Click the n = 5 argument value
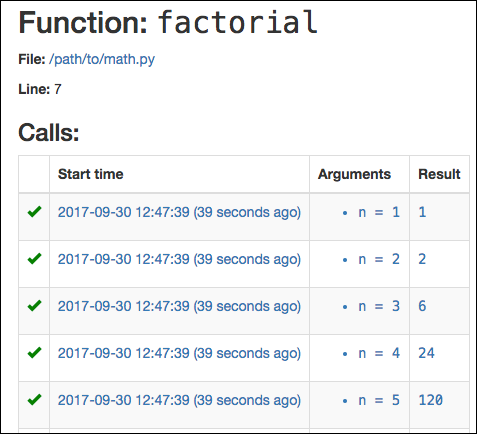Image resolution: width=477 pixels, height=434 pixels. click(379, 400)
